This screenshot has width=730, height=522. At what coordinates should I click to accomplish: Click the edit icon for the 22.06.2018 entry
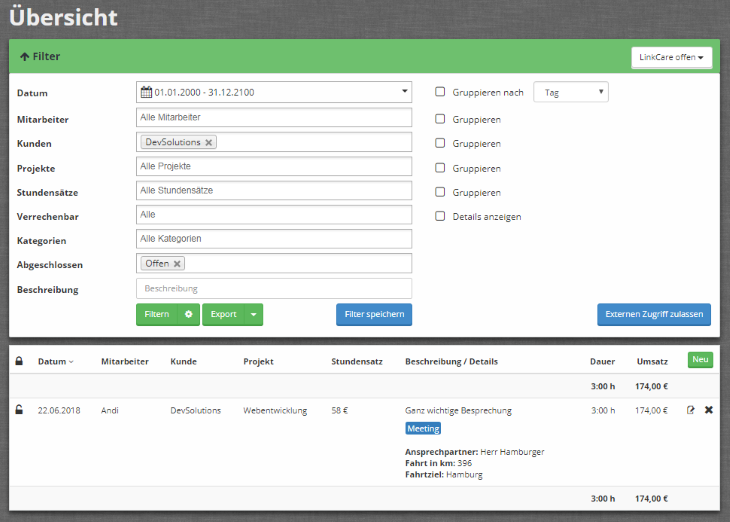pyautogui.click(x=690, y=410)
